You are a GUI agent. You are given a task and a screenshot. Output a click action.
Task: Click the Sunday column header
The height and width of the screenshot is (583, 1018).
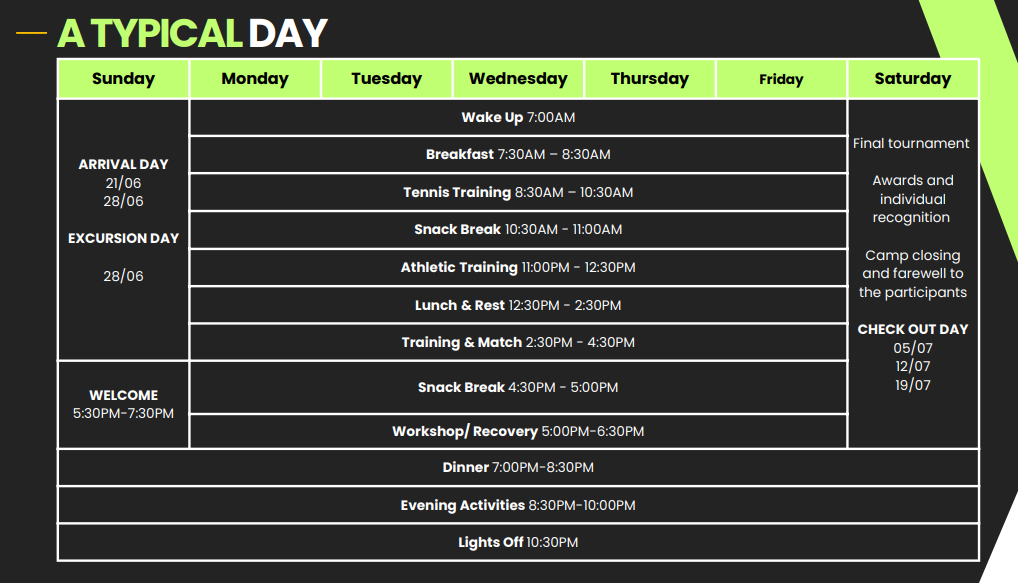coord(123,79)
